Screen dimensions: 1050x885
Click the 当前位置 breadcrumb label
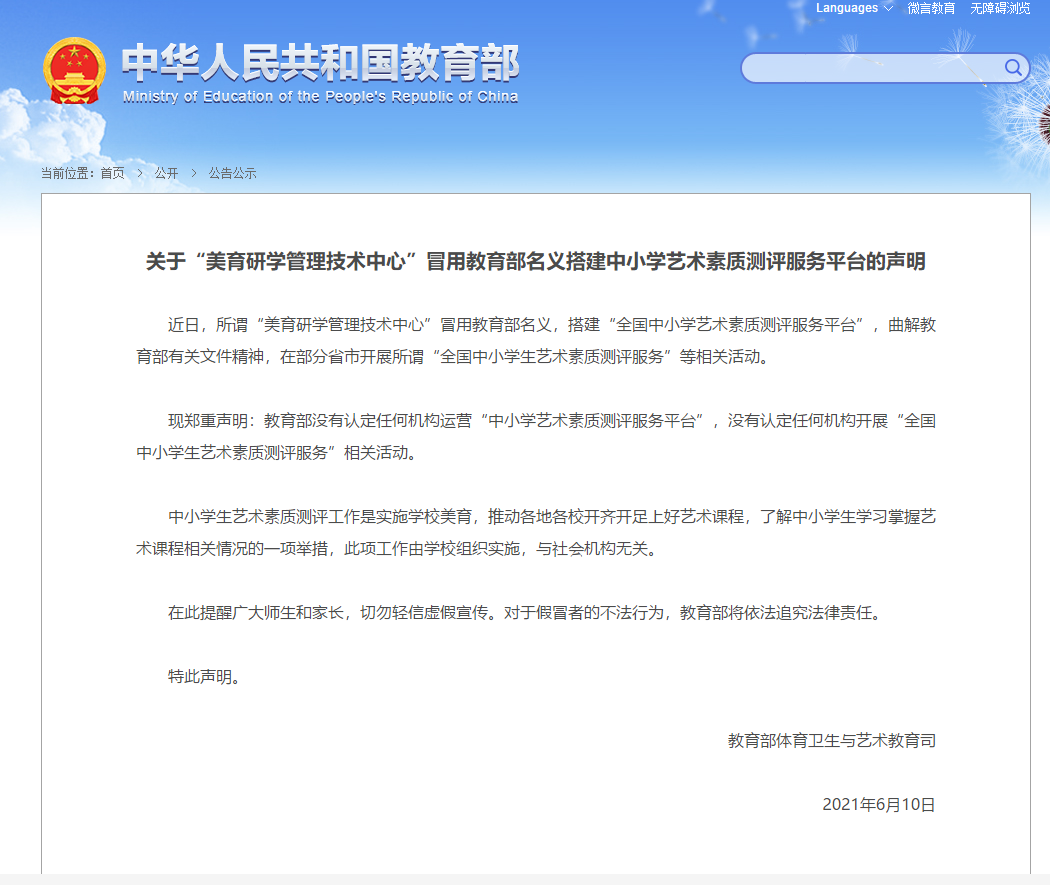click(68, 173)
